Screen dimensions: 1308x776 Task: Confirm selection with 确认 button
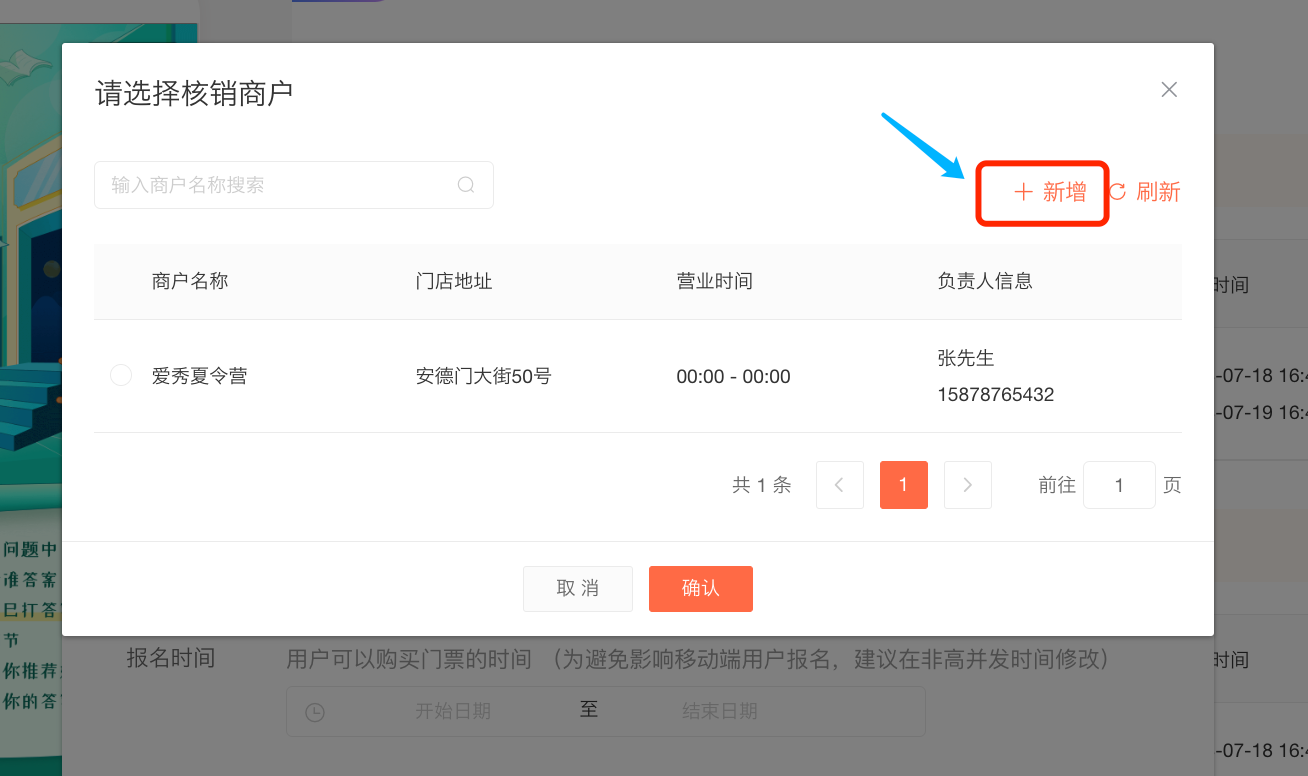[x=700, y=588]
